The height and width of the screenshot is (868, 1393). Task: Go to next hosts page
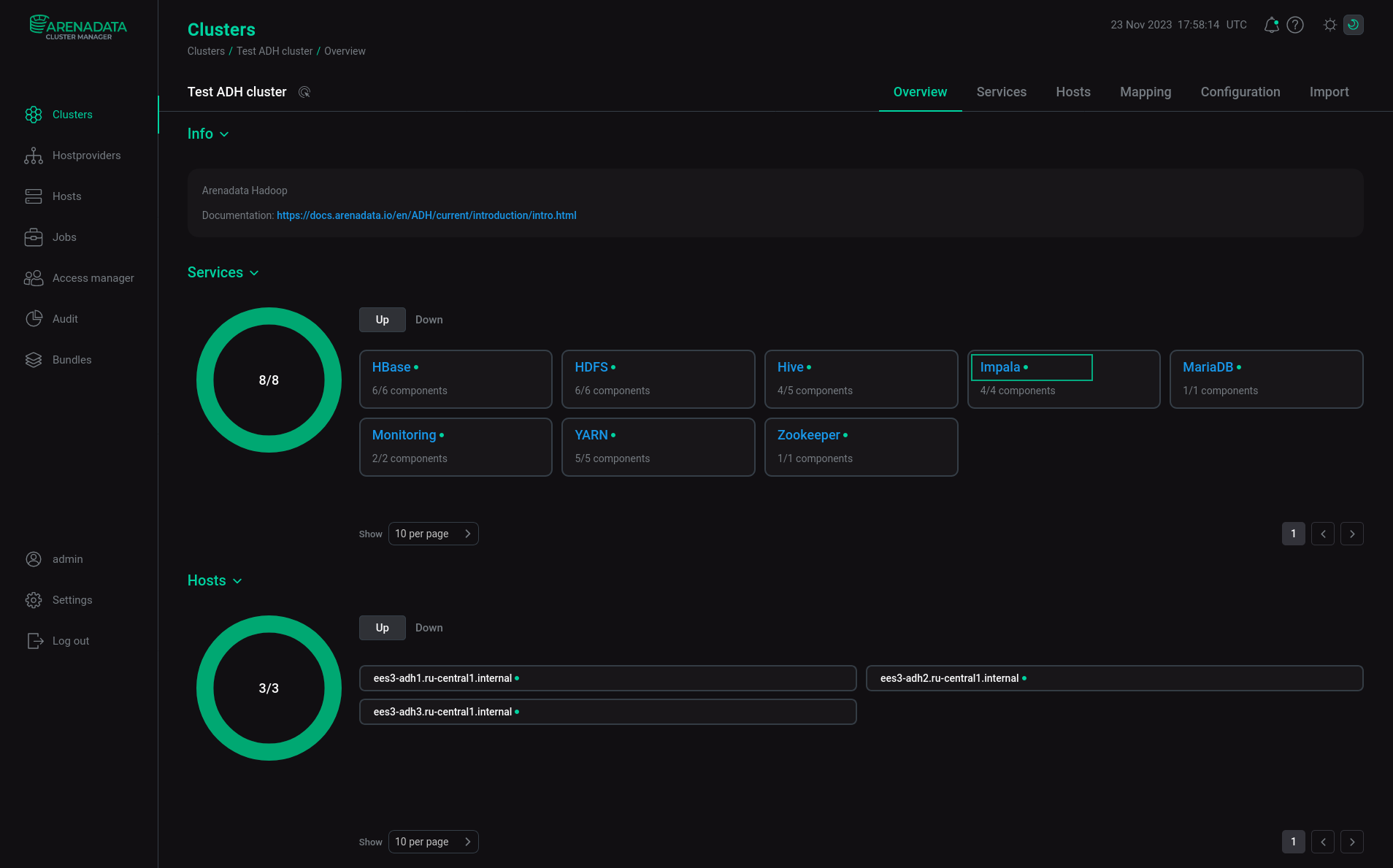(x=1352, y=842)
